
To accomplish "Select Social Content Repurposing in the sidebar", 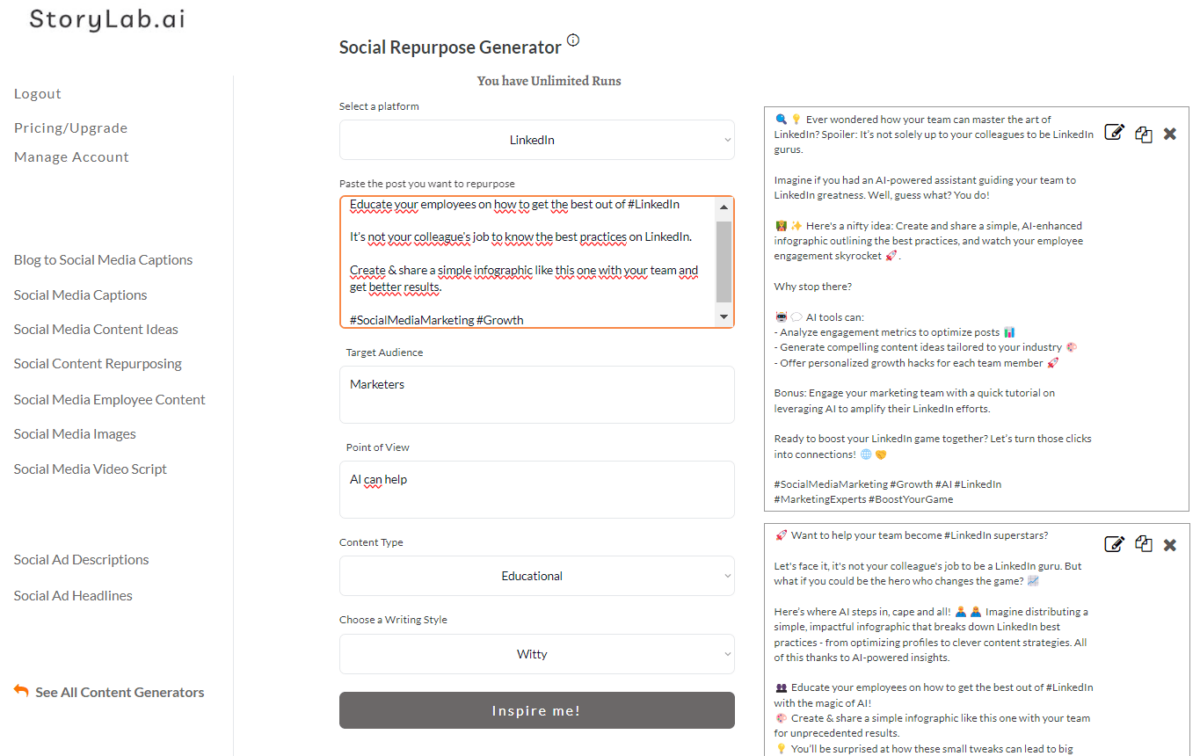I will 96,364.
